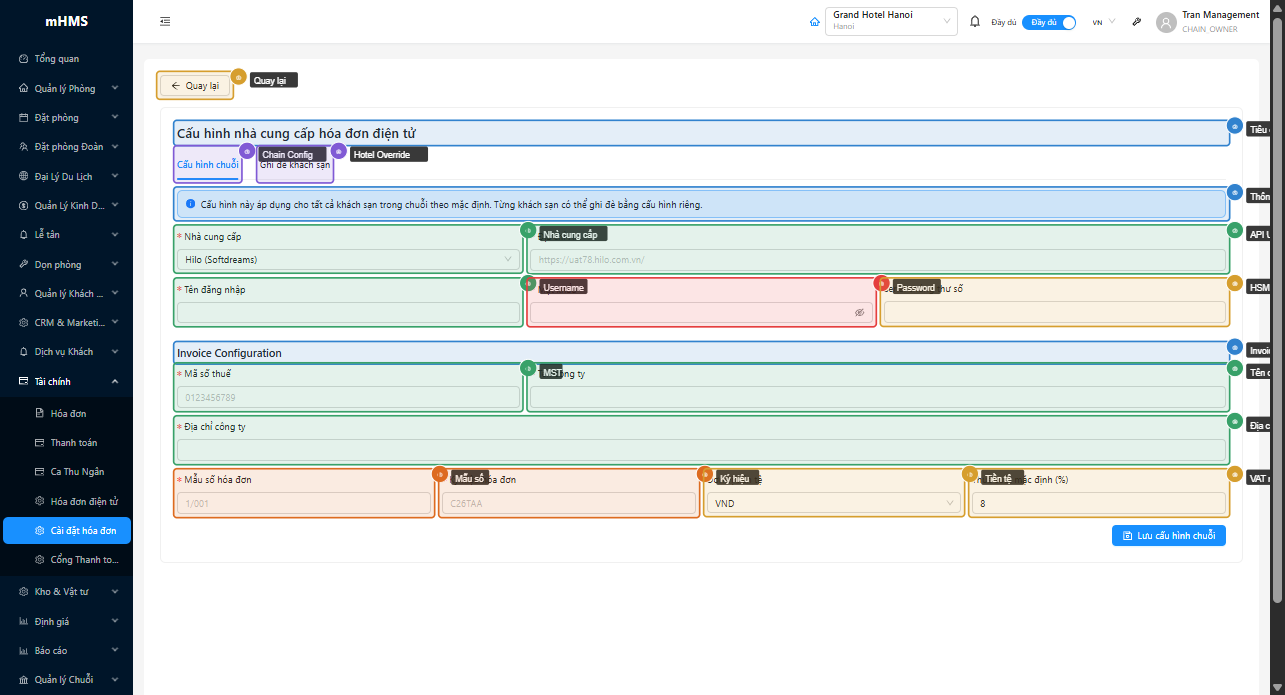Viewport: 1285px width, 695px height.
Task: Collapse the sidebar with the menu fold icon
Action: (x=165, y=21)
